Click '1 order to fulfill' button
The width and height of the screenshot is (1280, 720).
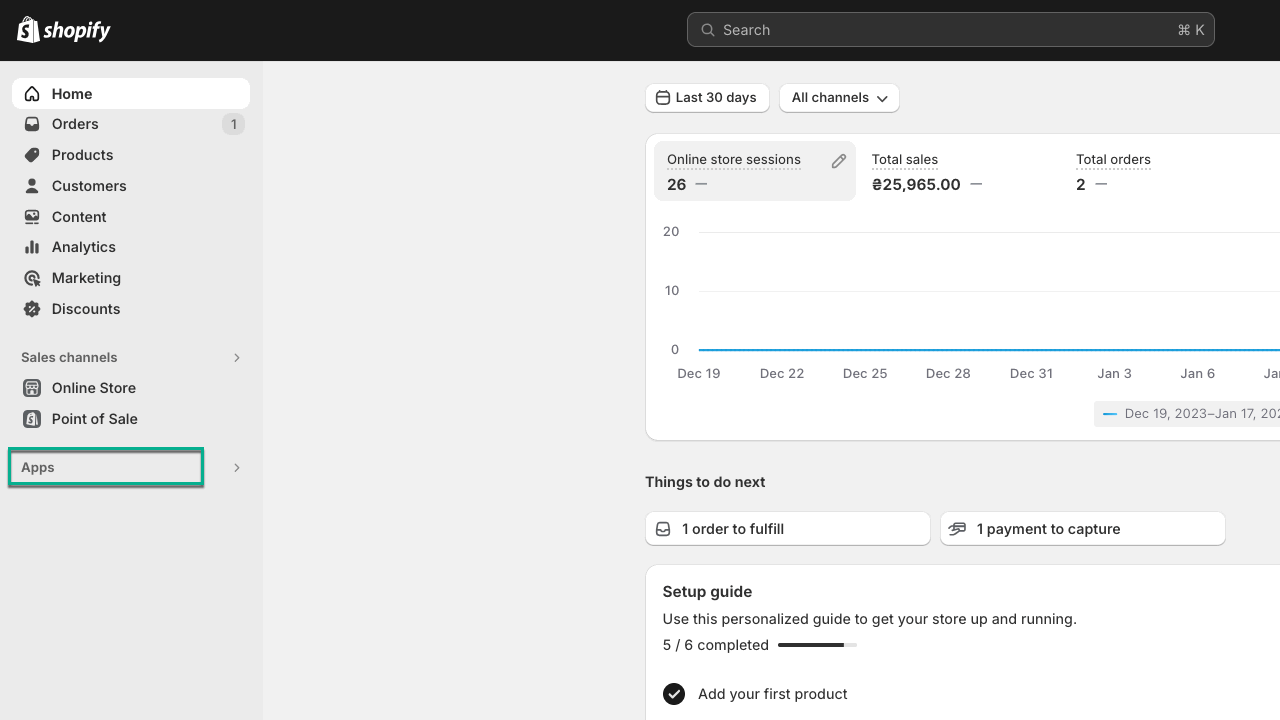pos(787,529)
